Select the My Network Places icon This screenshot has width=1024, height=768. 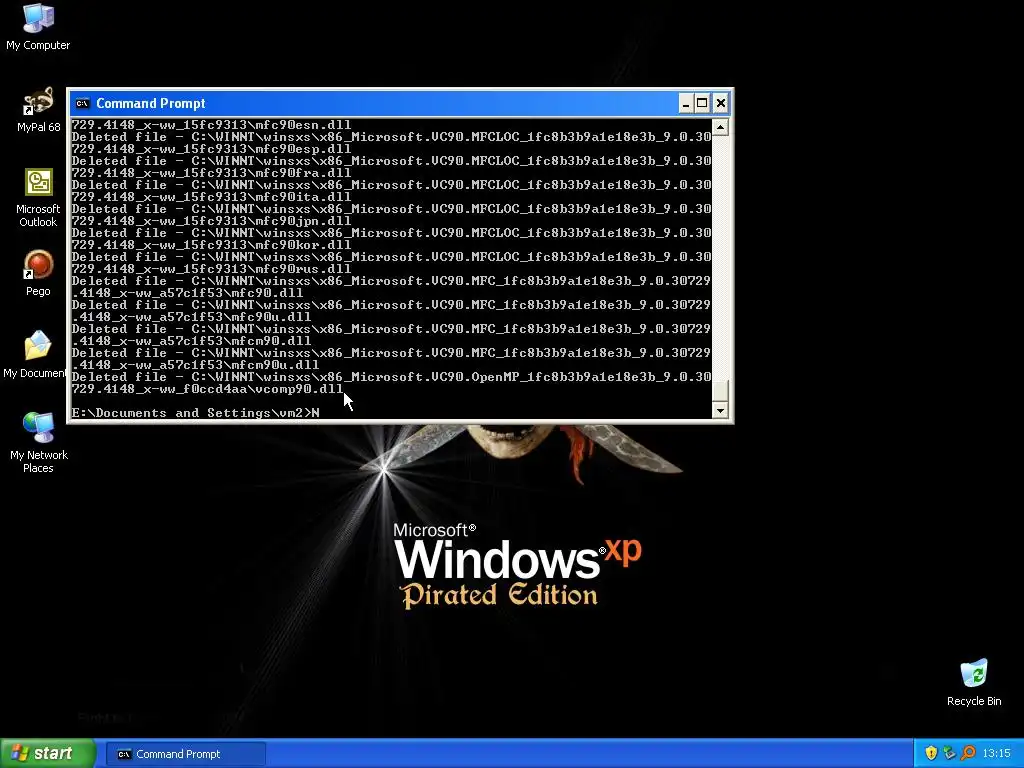38,442
